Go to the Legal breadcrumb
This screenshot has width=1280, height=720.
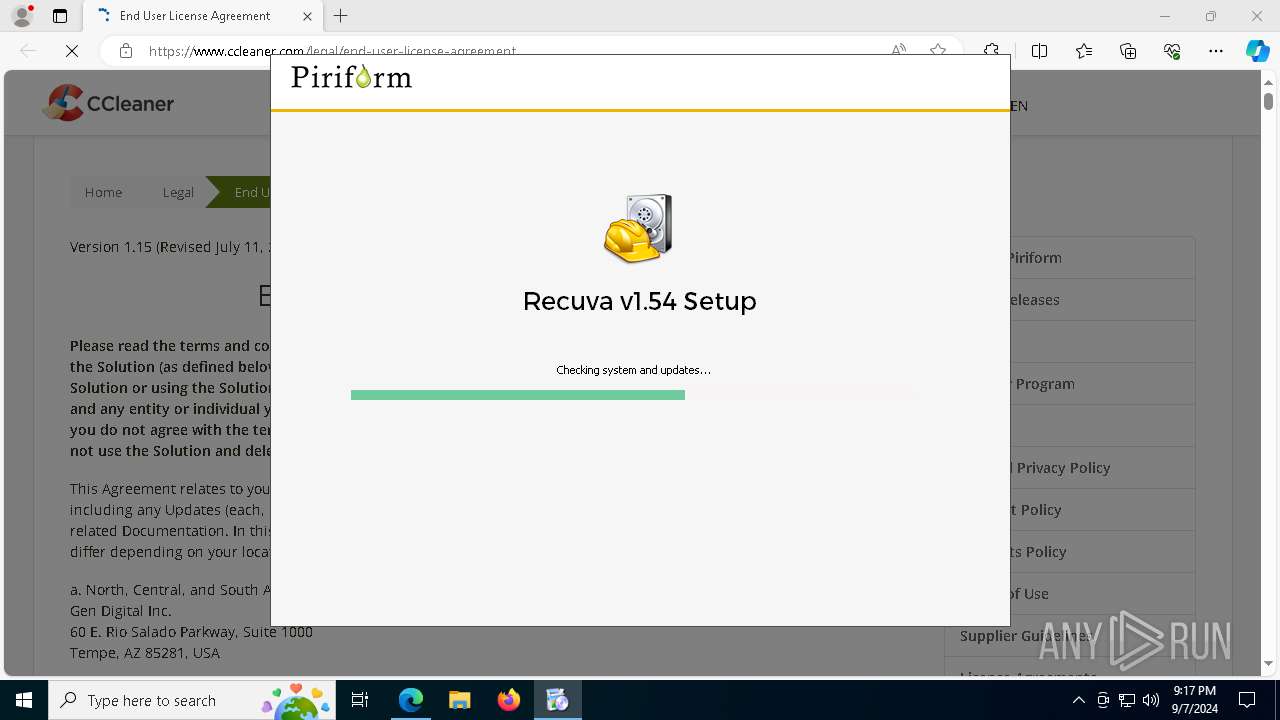[x=178, y=192]
